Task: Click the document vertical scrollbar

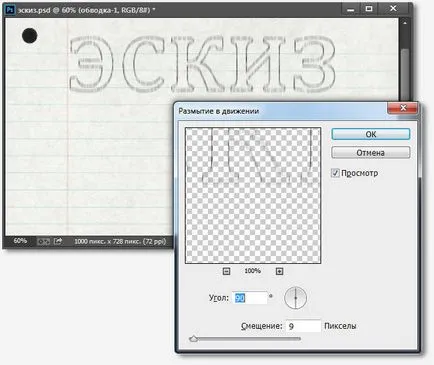Action: coord(404,75)
